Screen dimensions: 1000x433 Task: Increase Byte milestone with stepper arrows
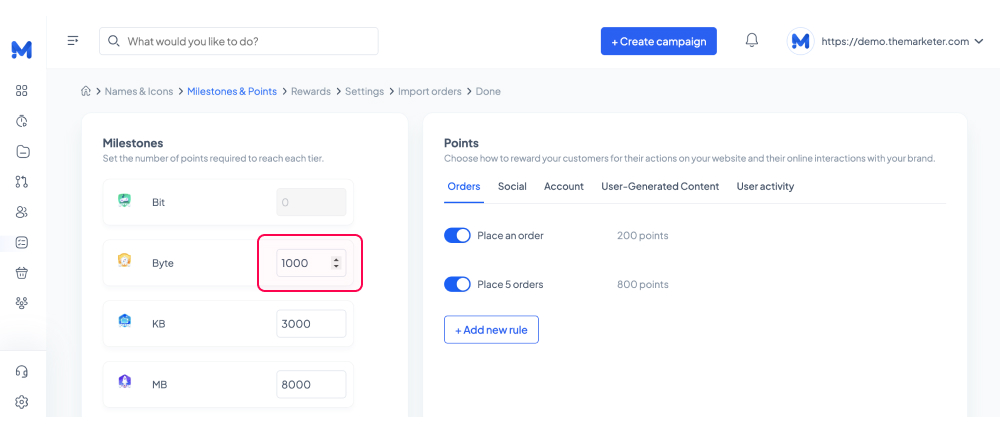(x=336, y=260)
